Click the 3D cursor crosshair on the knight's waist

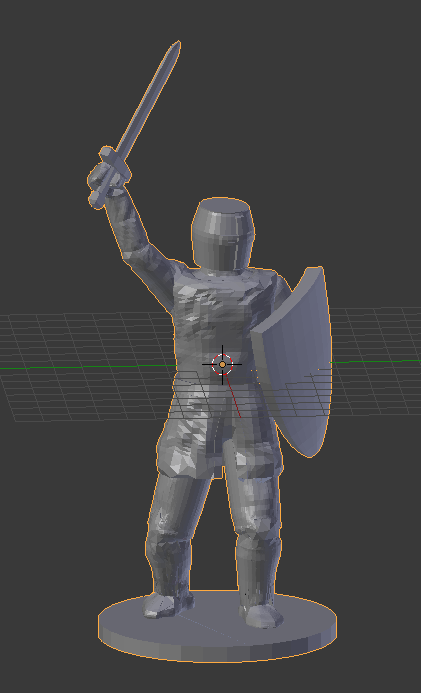coord(222,365)
